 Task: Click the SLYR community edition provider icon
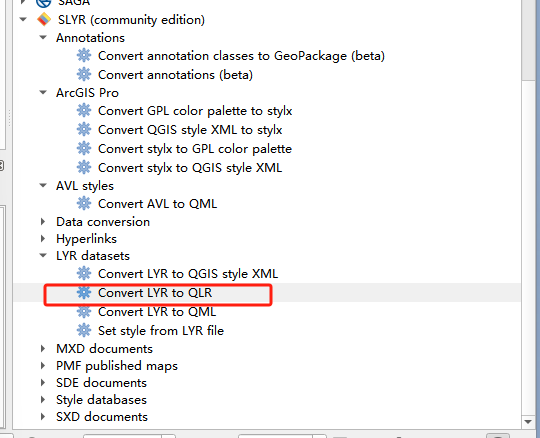[x=44, y=20]
